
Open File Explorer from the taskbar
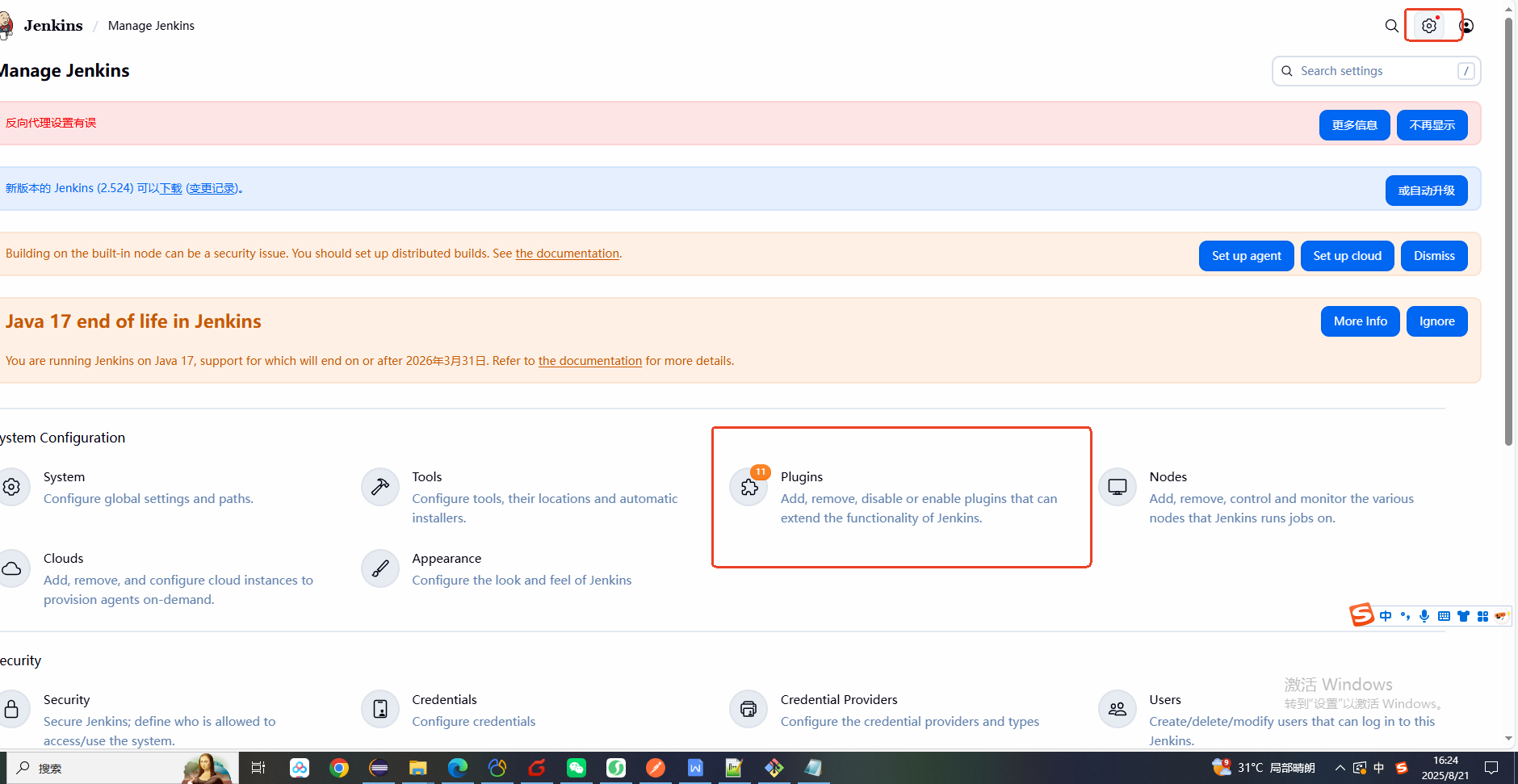(417, 768)
